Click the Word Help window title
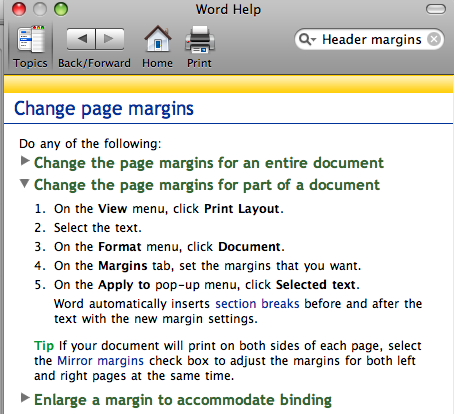Image resolution: width=454 pixels, height=414 pixels. (228, 9)
